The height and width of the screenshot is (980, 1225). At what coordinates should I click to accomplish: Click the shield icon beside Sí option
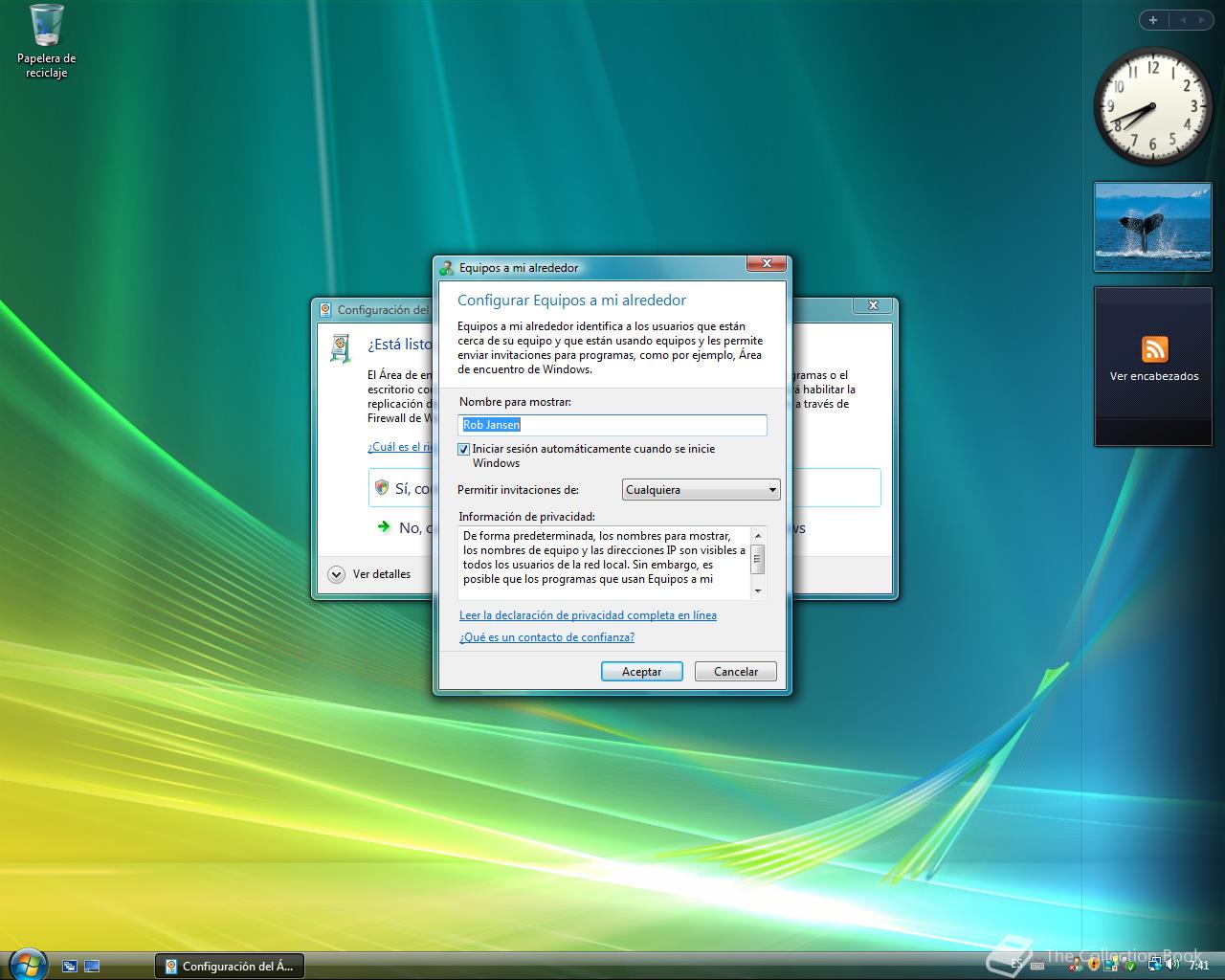[x=382, y=487]
